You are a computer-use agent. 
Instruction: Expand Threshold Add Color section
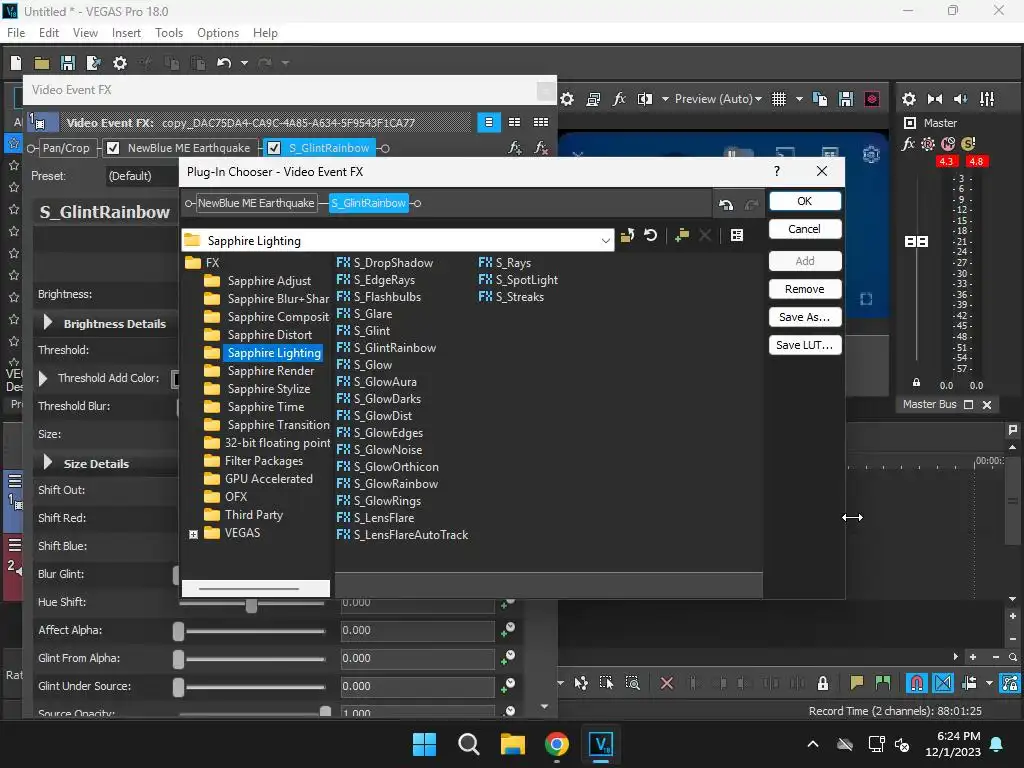[x=43, y=378]
